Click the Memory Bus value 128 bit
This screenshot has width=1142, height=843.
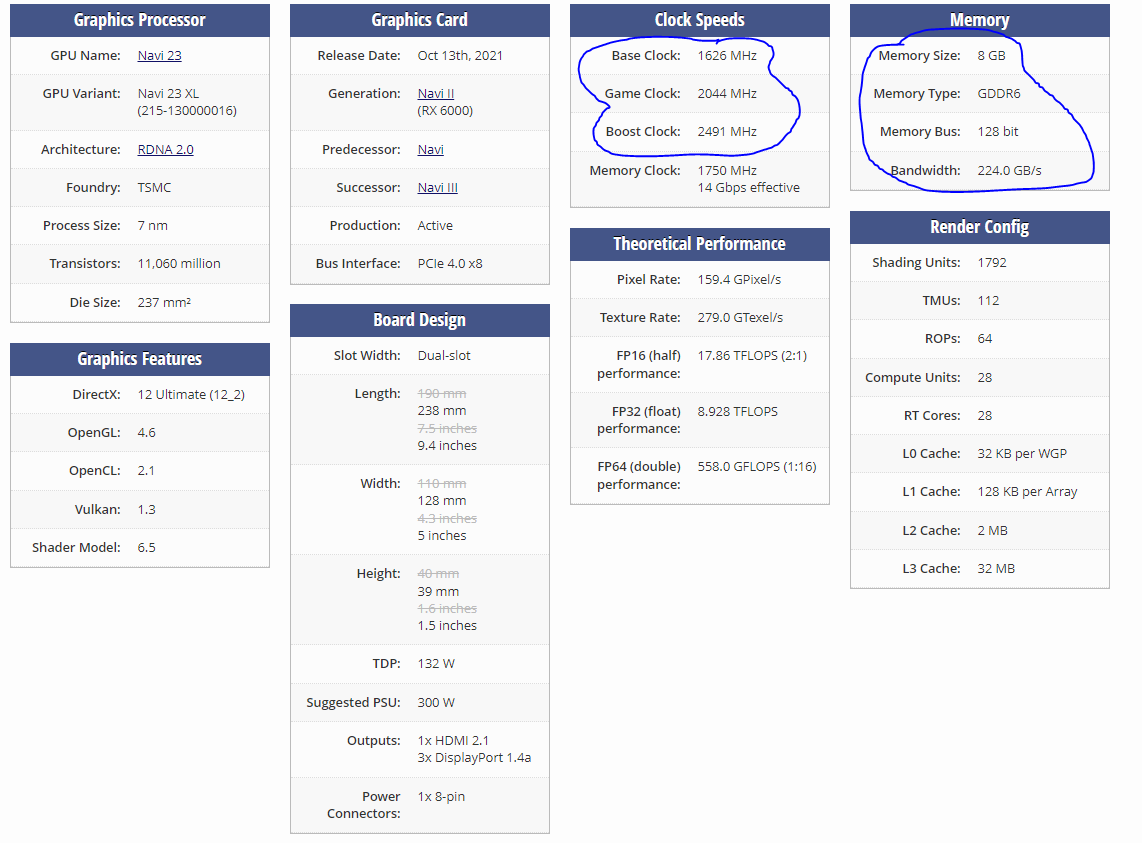coord(998,131)
